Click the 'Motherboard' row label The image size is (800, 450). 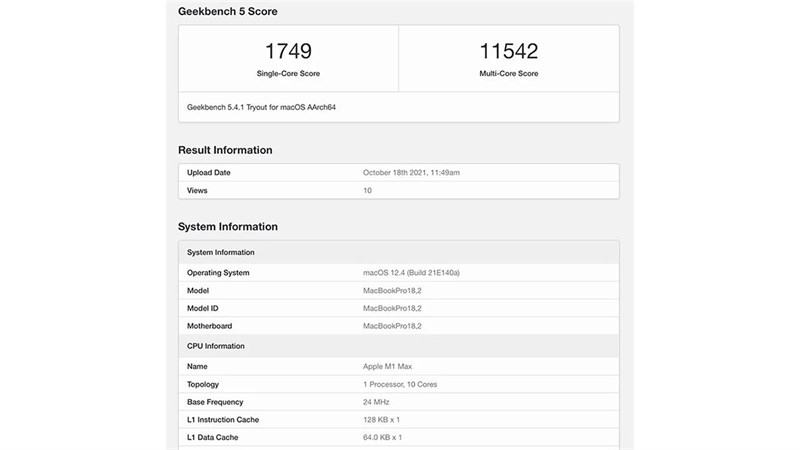coord(209,326)
